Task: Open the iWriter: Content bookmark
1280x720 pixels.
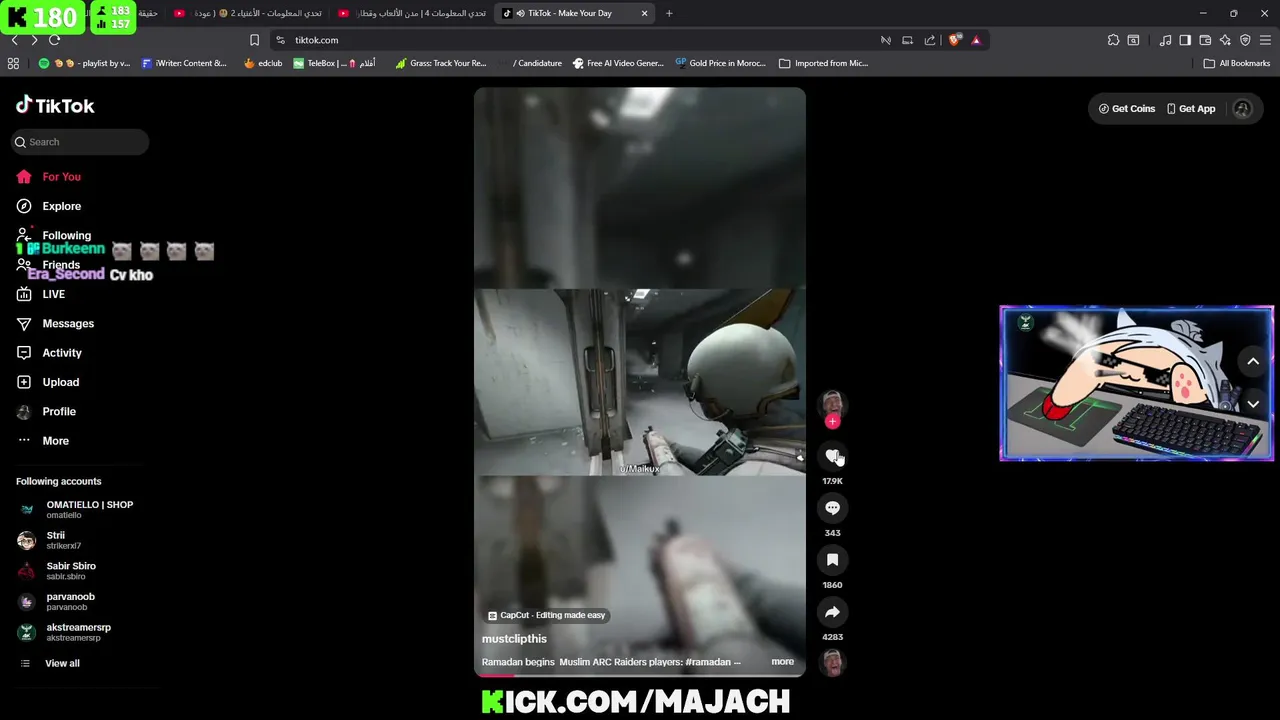Action: [x=184, y=63]
